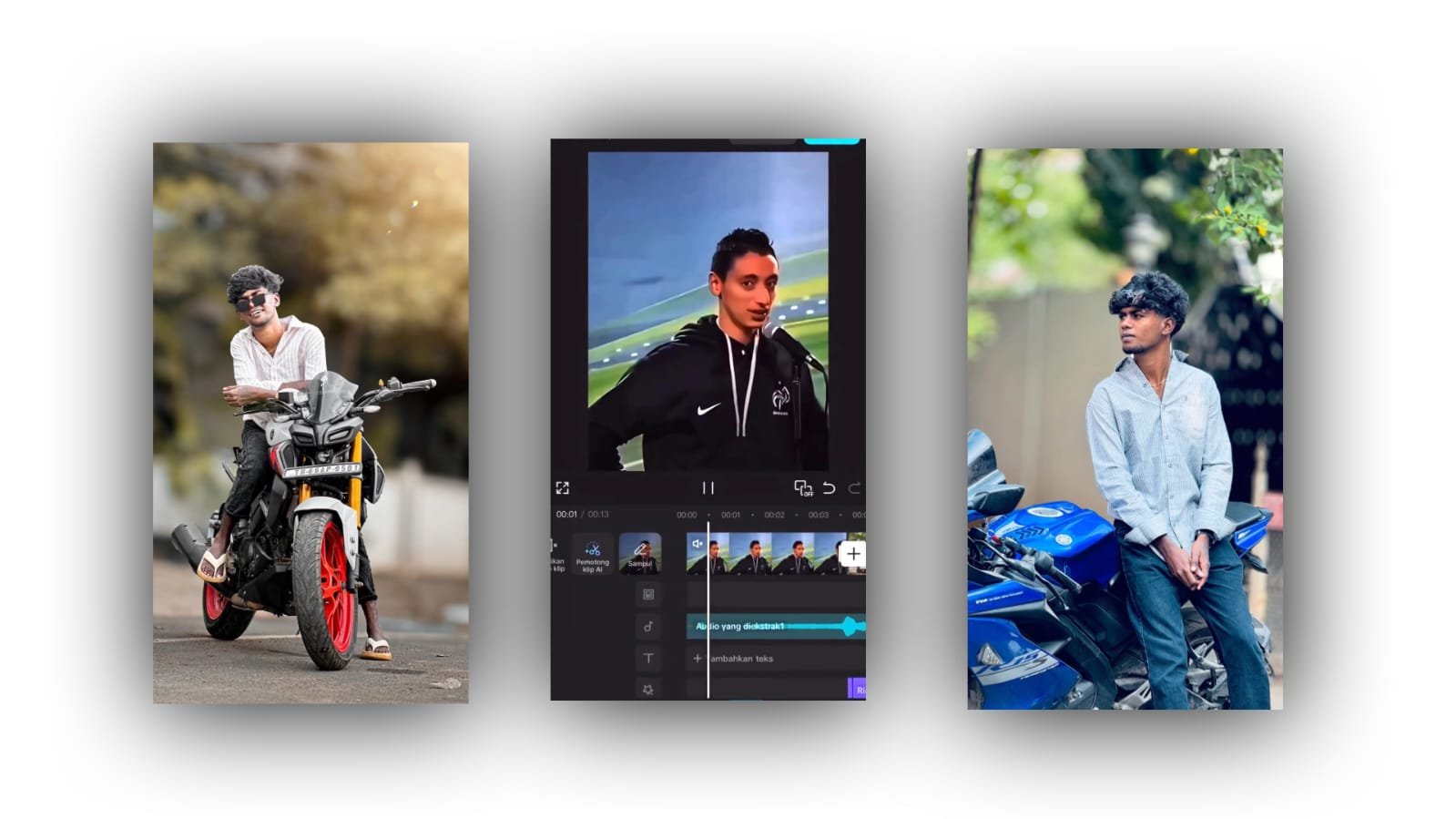The image size is (1456, 819).
Task: Expand the preview to fullscreen
Action: (x=563, y=488)
